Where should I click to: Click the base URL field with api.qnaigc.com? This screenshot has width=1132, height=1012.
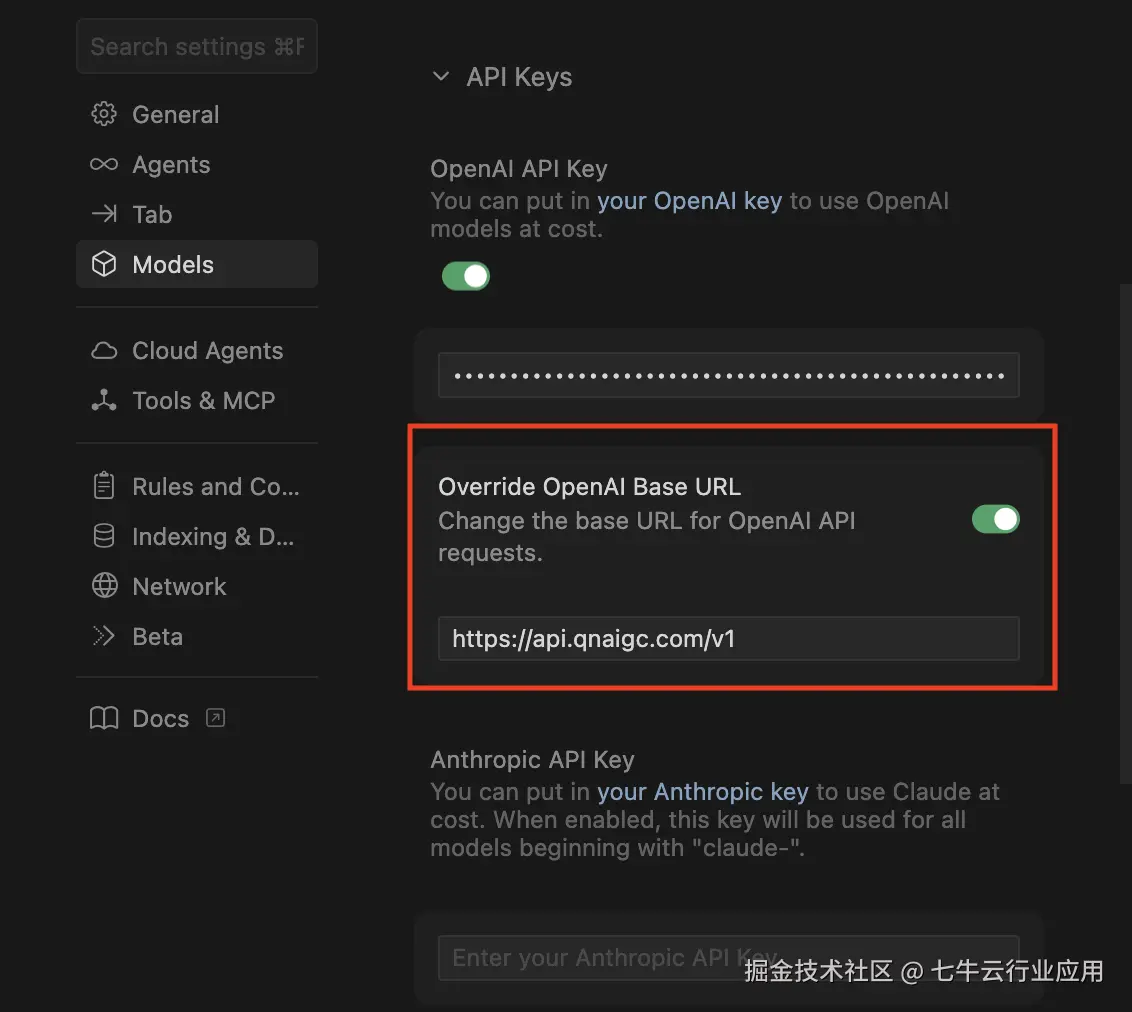point(728,638)
